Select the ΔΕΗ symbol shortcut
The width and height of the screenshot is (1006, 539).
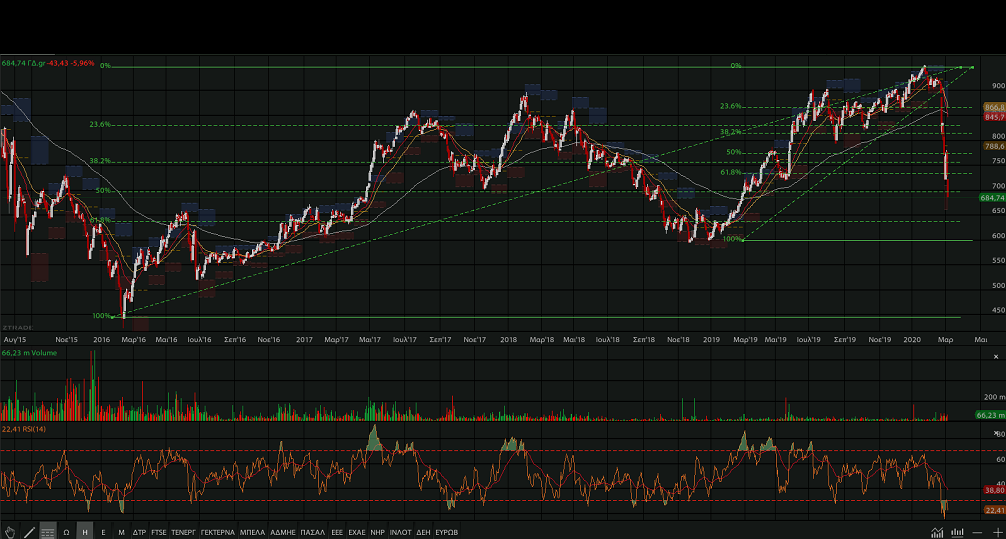tap(422, 532)
